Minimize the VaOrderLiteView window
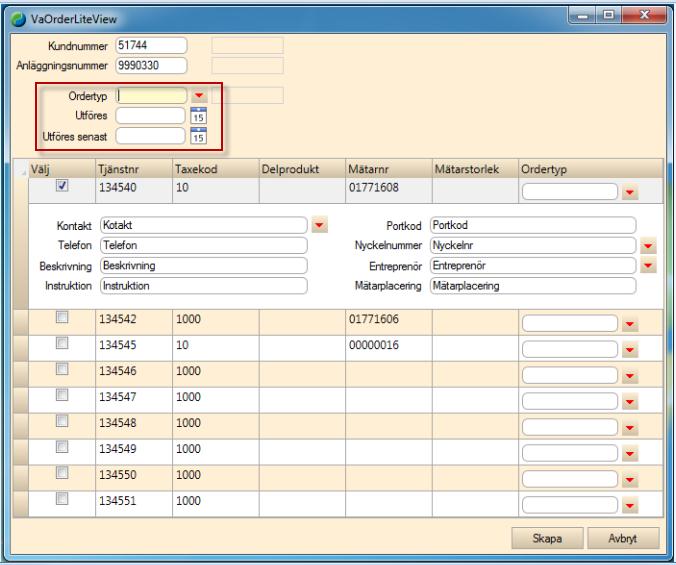Image resolution: width=676 pixels, height=565 pixels. (x=583, y=15)
